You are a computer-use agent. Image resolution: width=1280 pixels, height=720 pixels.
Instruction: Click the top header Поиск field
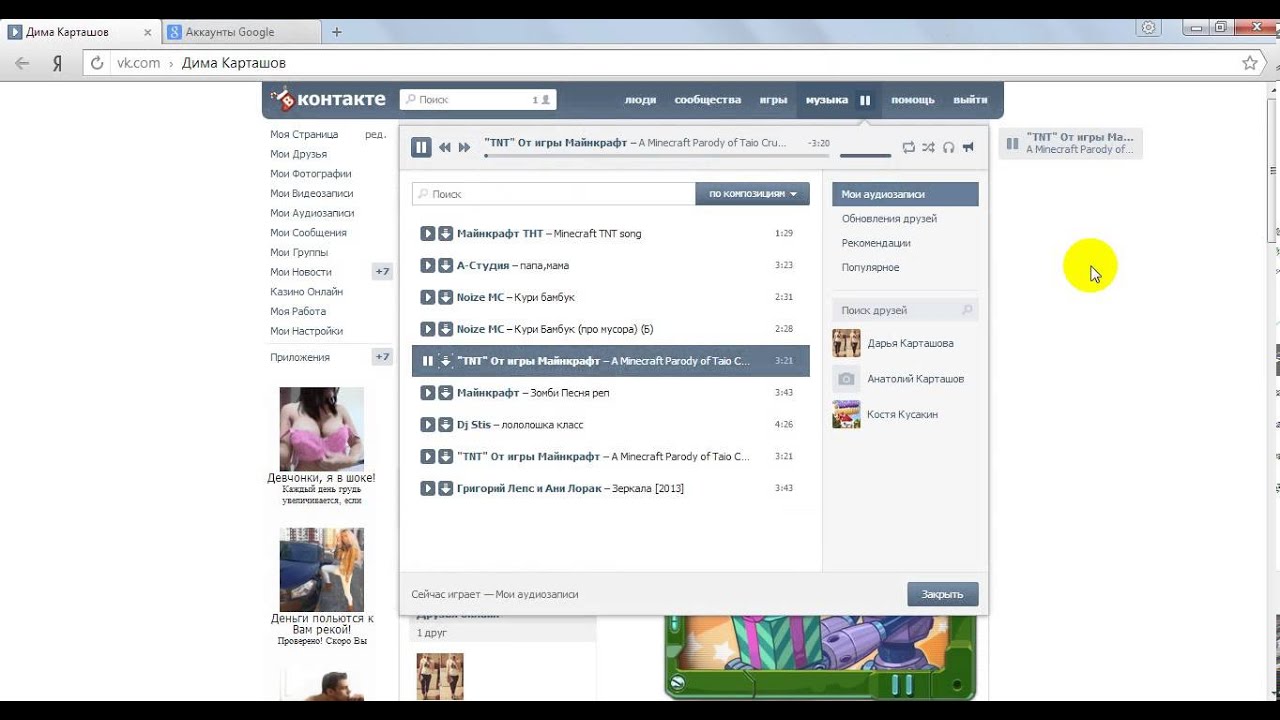point(478,100)
